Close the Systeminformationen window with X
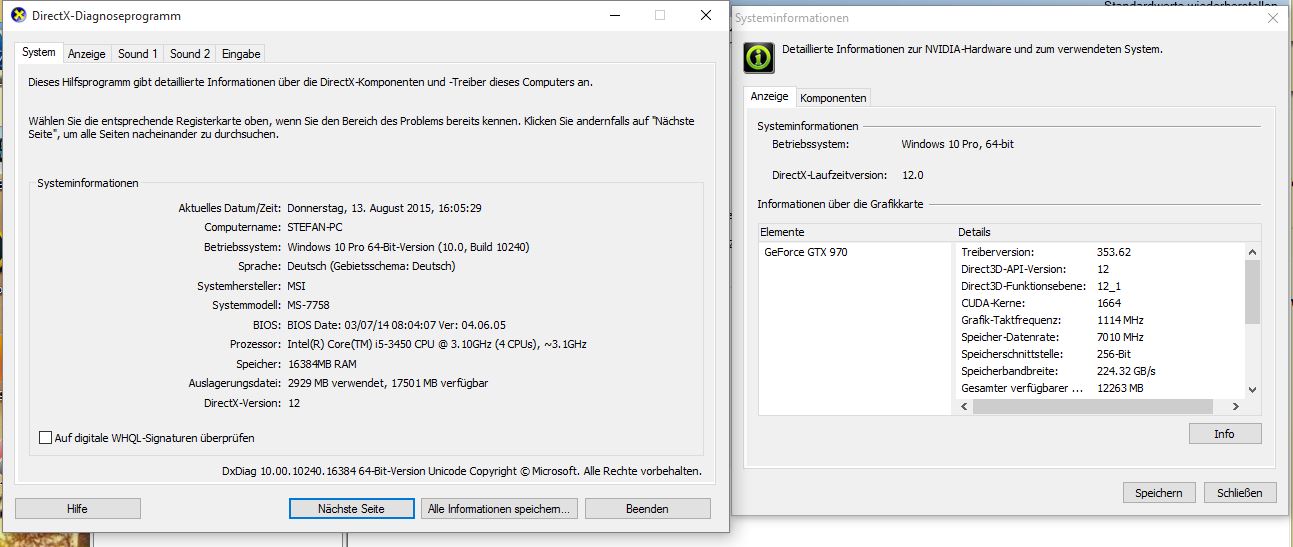The height and width of the screenshot is (547, 1293). pyautogui.click(x=1272, y=17)
